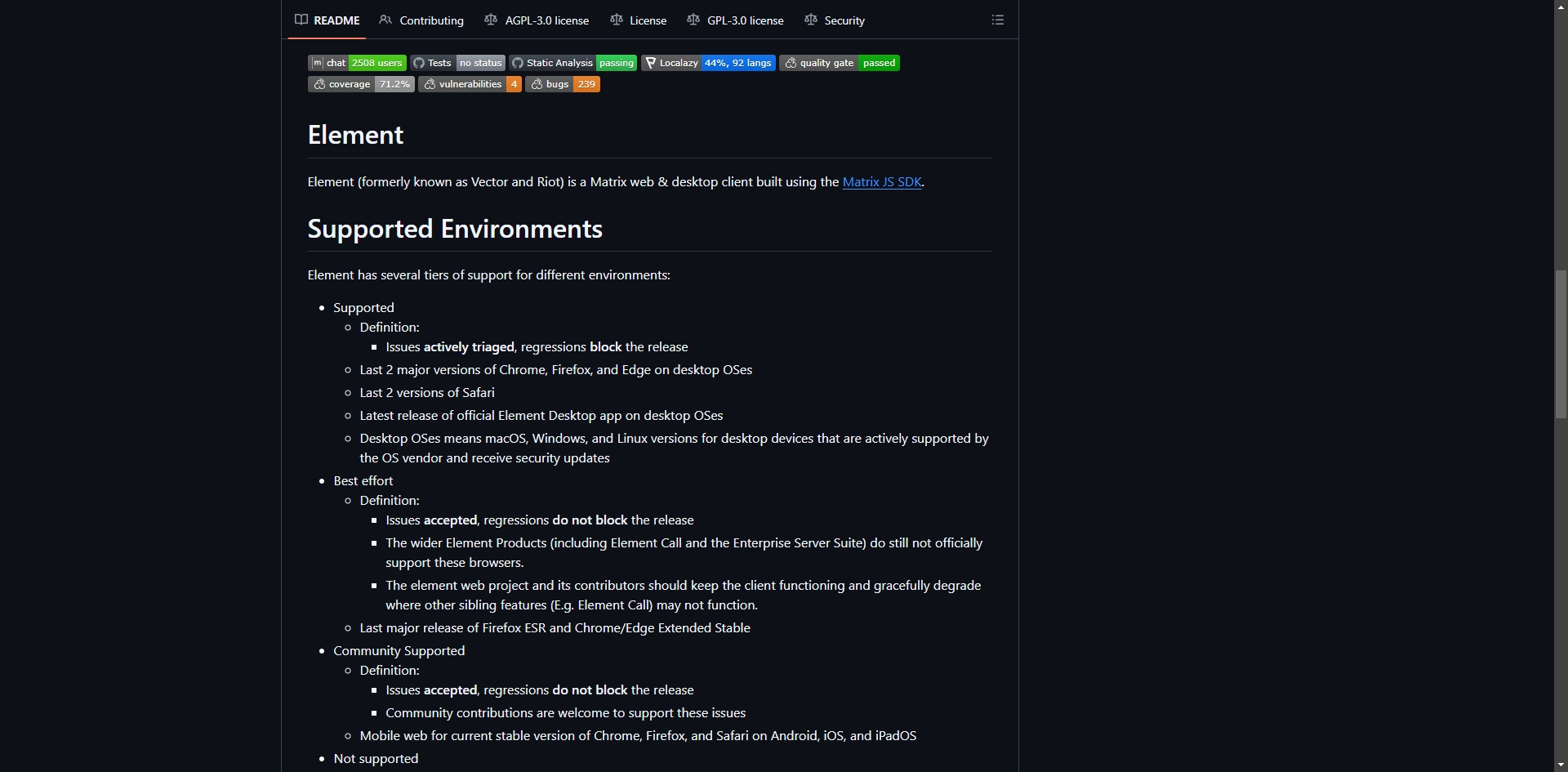Click the scale icon beside Security
1568x772 pixels.
point(811,20)
